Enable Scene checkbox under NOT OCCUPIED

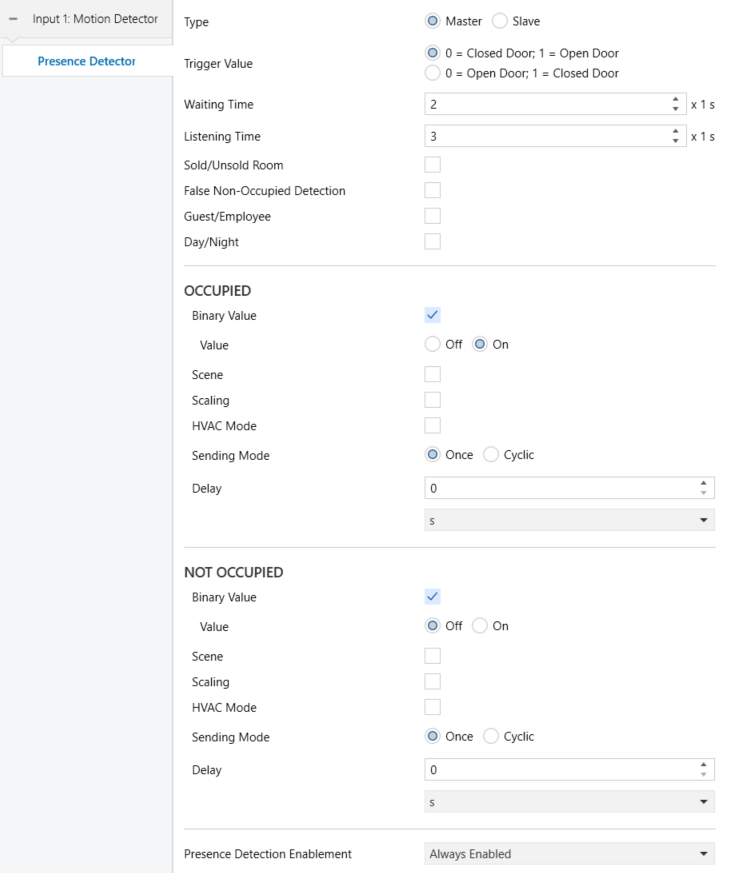point(433,656)
